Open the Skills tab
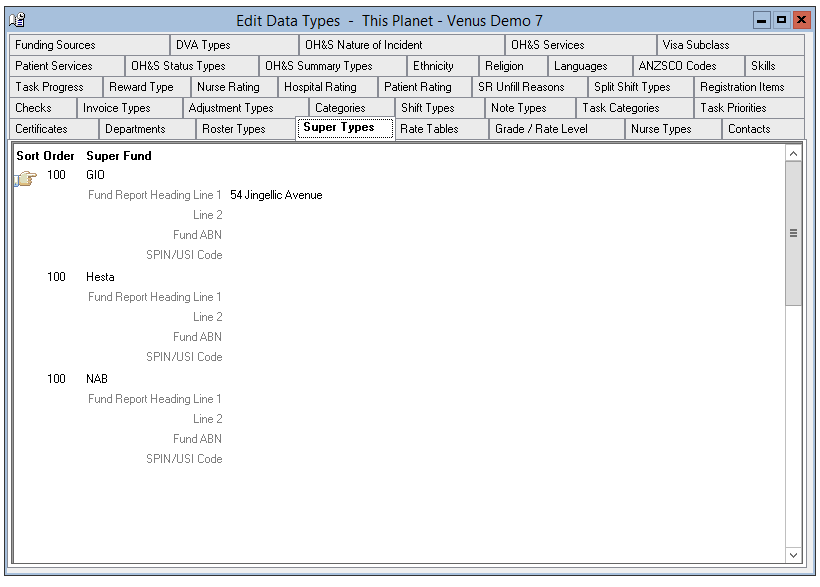 pyautogui.click(x=775, y=66)
